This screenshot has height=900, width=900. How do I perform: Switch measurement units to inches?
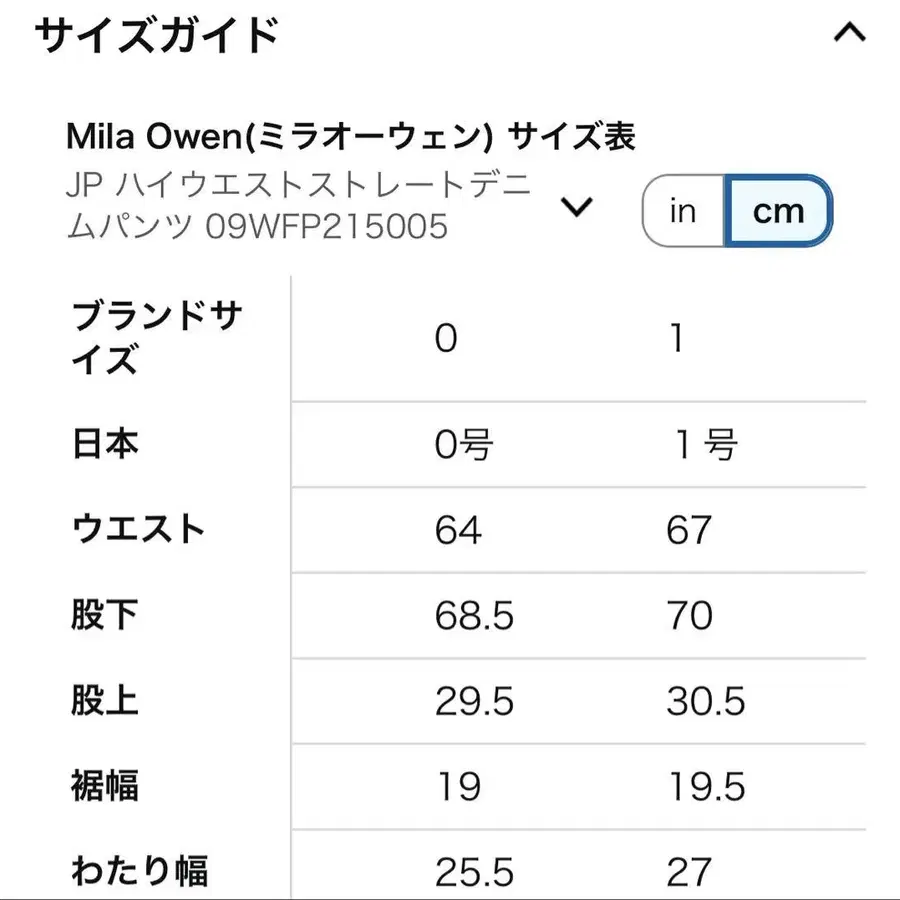(681, 210)
